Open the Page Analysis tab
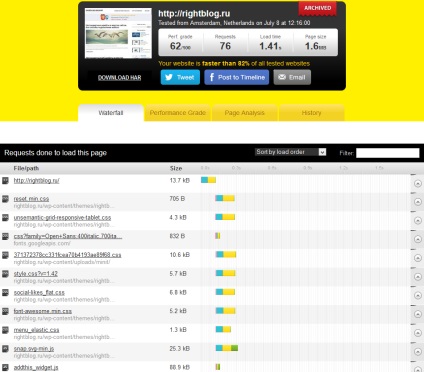This screenshot has width=424, height=372. click(x=245, y=113)
